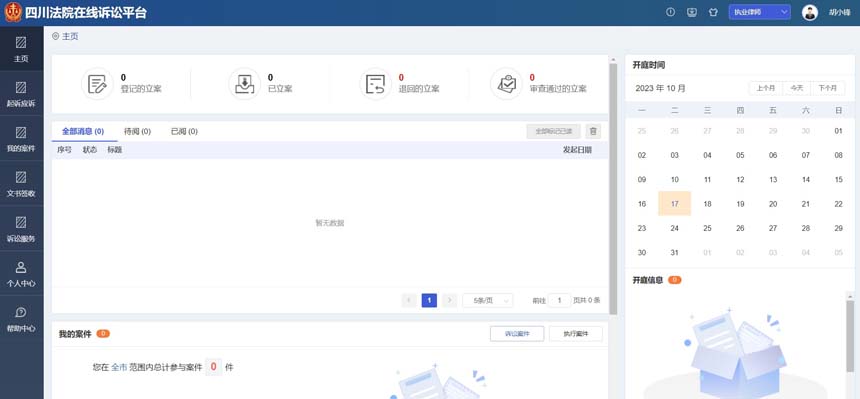Image resolution: width=860 pixels, height=399 pixels.
Task: Select date 22 on the calendar
Action: pos(838,204)
